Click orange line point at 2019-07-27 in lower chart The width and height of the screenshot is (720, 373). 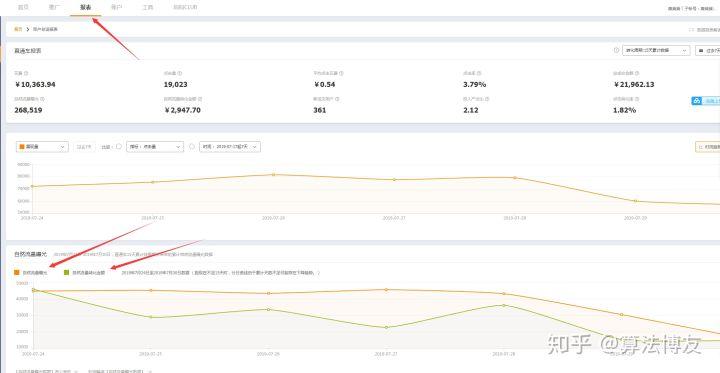(x=386, y=289)
